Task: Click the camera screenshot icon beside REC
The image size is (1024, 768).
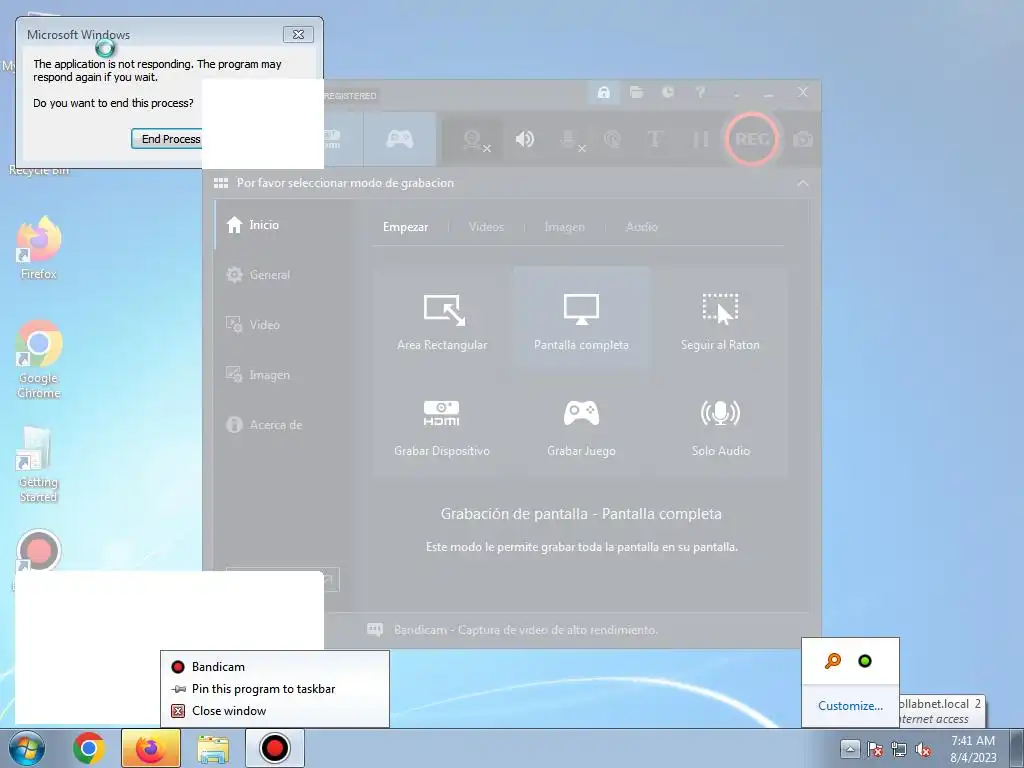Action: click(x=803, y=139)
